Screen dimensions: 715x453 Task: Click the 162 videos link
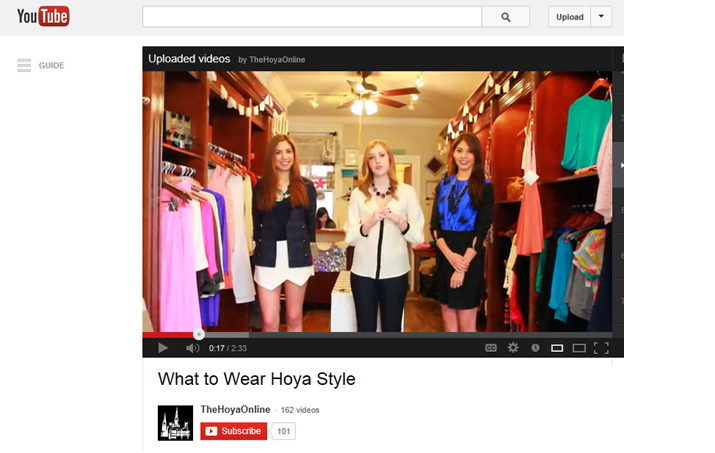coord(300,410)
